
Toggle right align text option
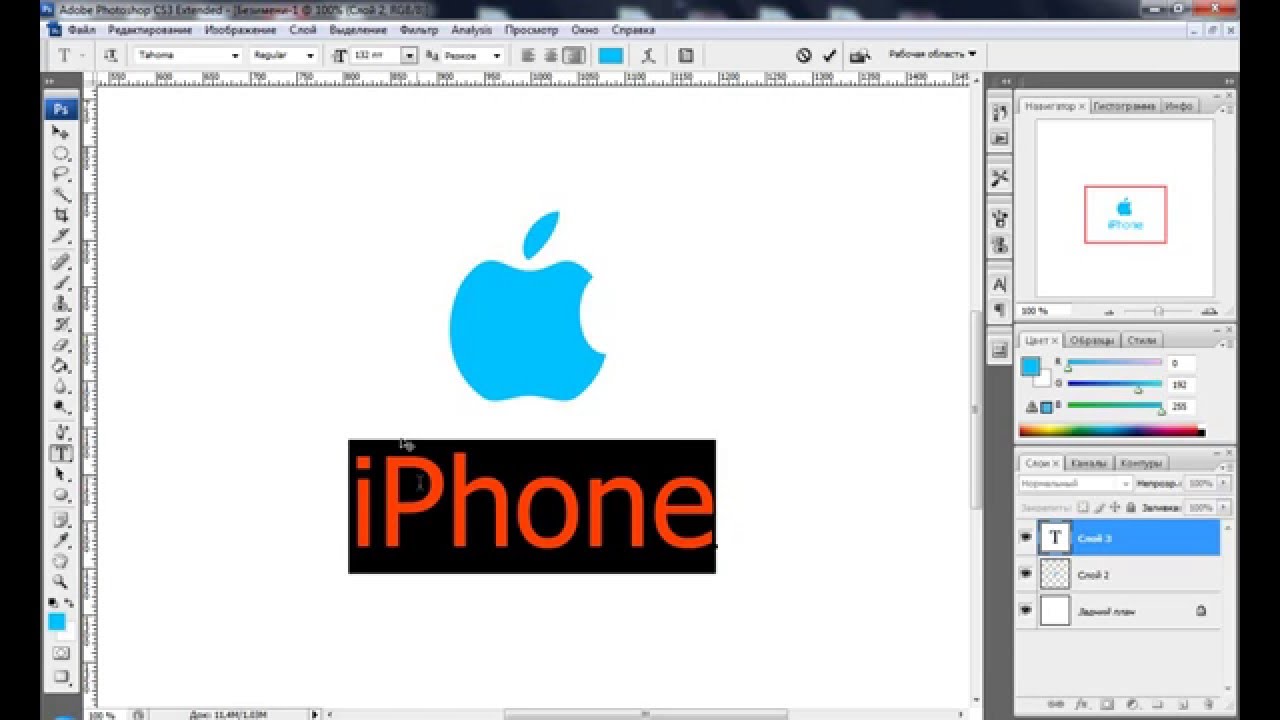[573, 56]
